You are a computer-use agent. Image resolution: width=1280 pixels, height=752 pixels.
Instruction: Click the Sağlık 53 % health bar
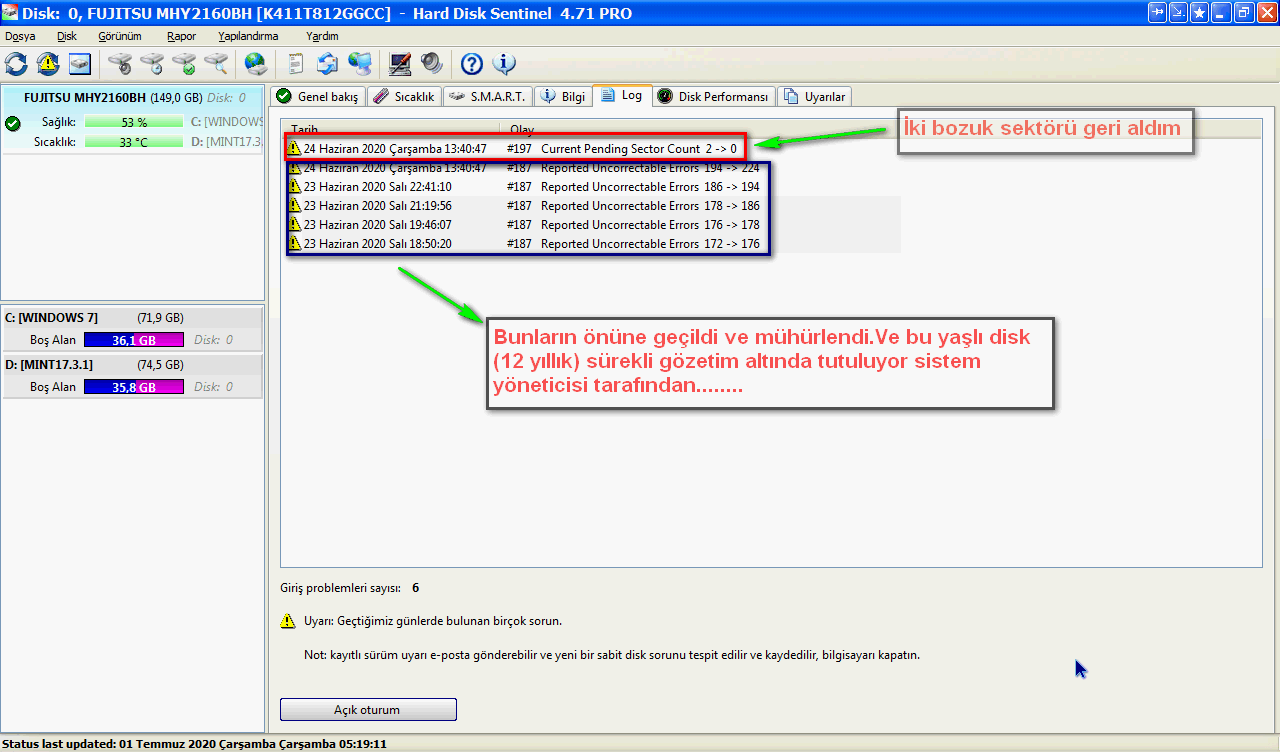click(x=134, y=122)
